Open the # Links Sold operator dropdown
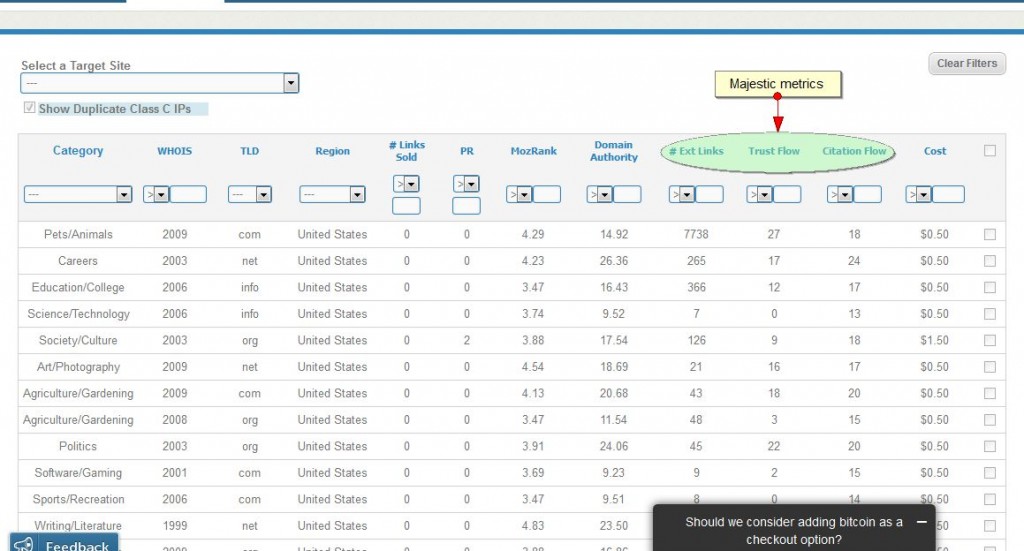The height and width of the screenshot is (551, 1024). (x=406, y=184)
